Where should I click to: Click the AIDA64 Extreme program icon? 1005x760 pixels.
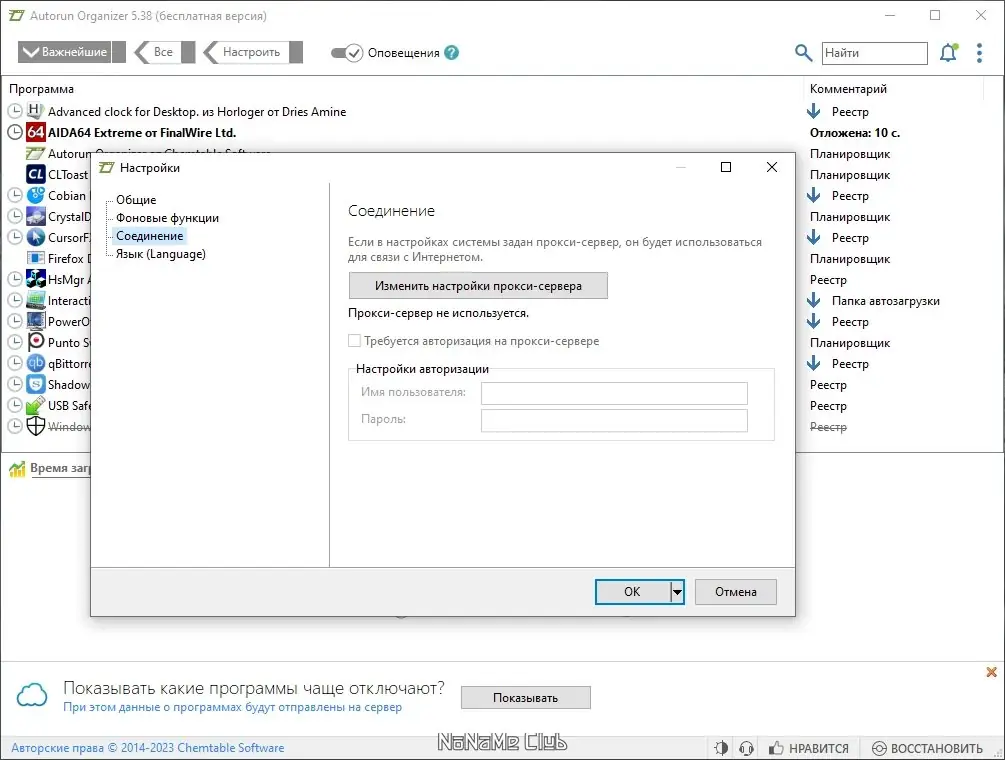click(36, 132)
